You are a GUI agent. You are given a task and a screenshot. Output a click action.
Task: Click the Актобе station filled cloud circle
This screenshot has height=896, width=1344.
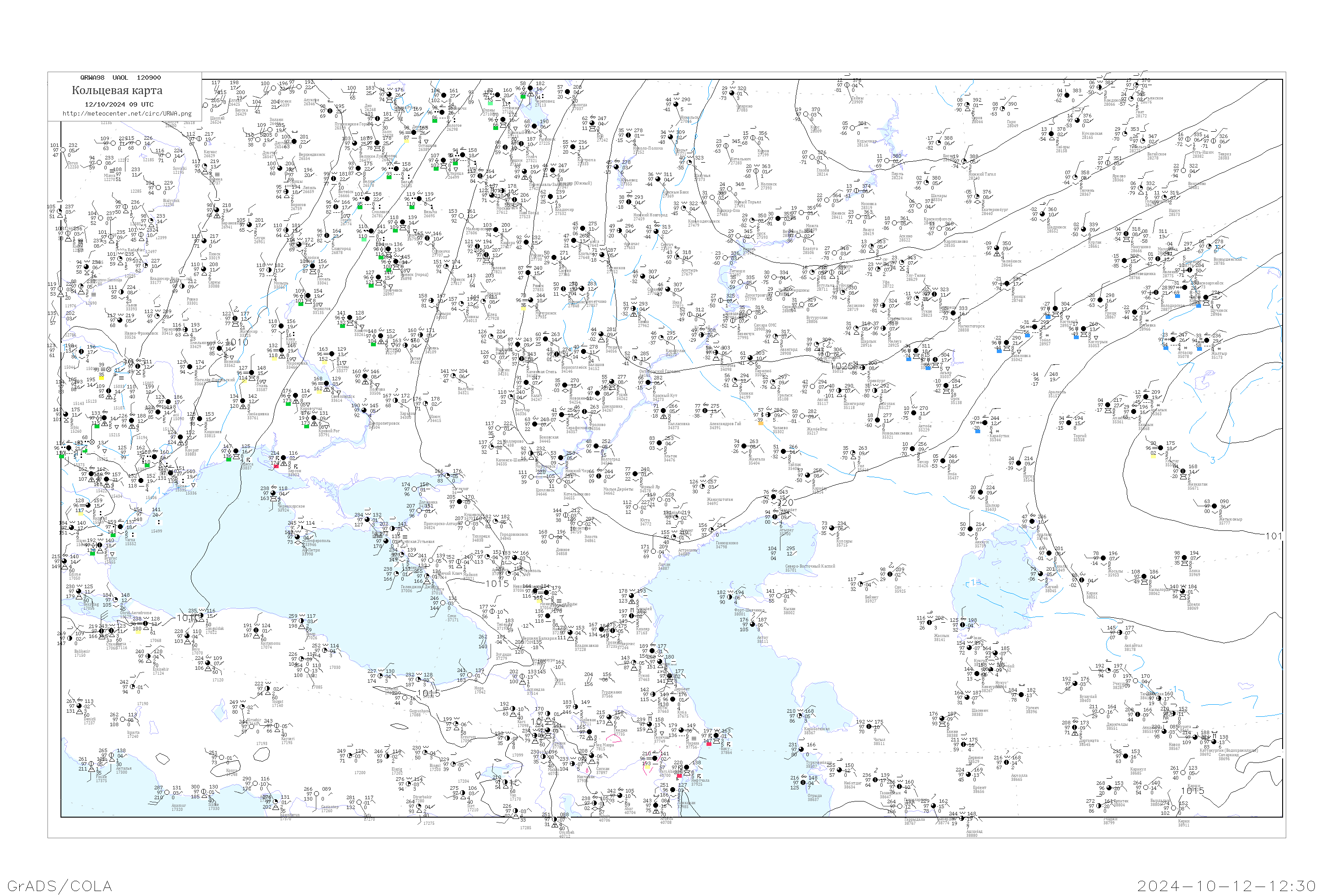913,413
